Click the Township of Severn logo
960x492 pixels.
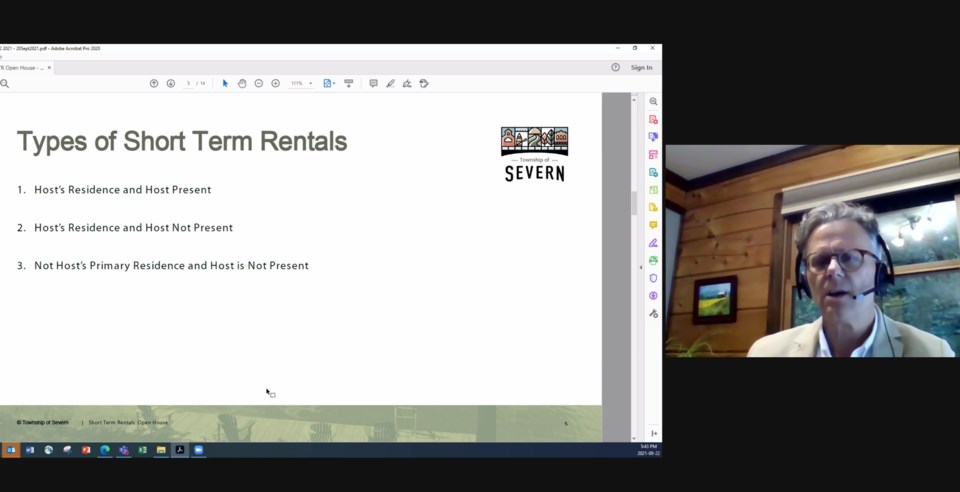534,154
